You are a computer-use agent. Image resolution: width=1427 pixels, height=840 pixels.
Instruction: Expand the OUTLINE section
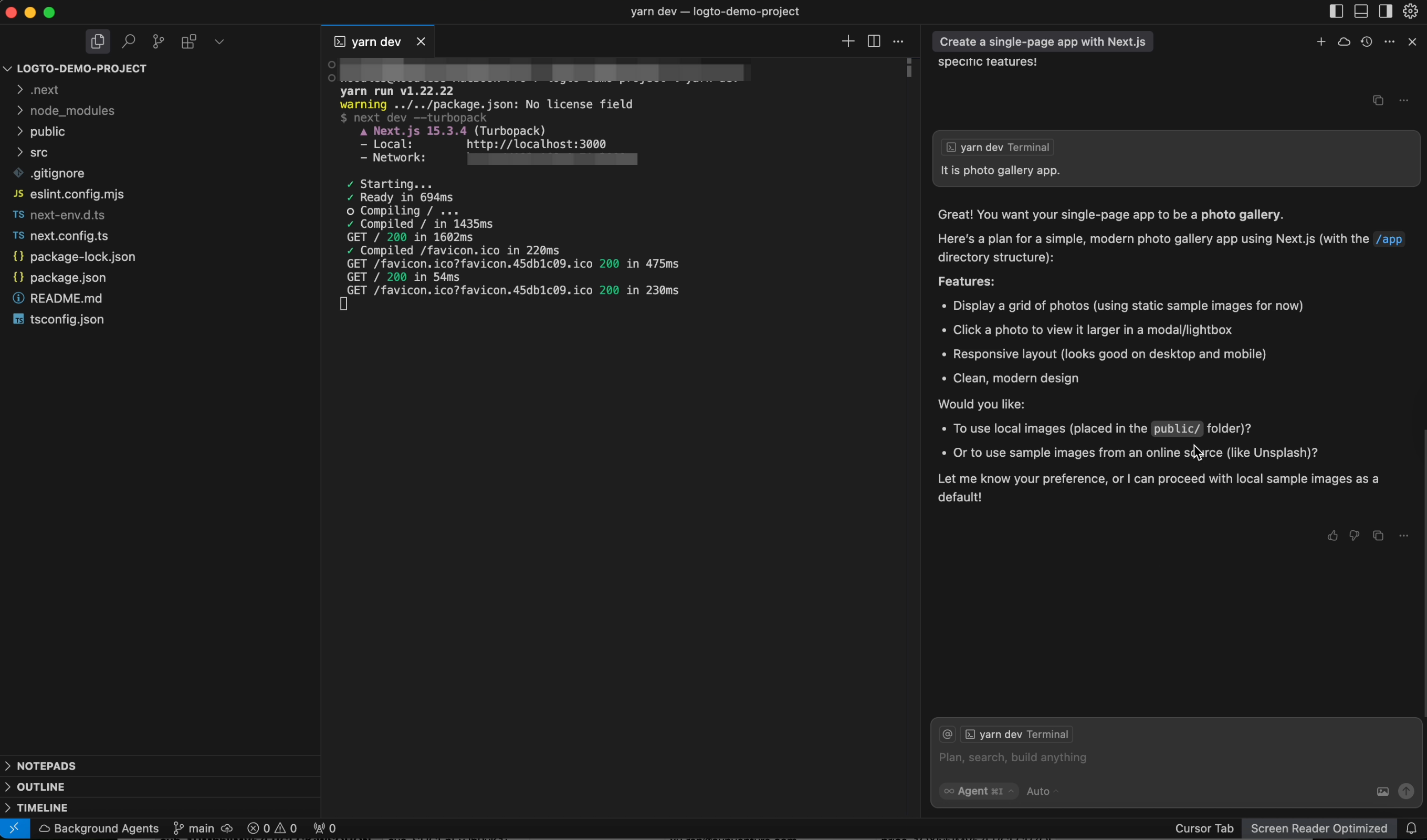160,787
